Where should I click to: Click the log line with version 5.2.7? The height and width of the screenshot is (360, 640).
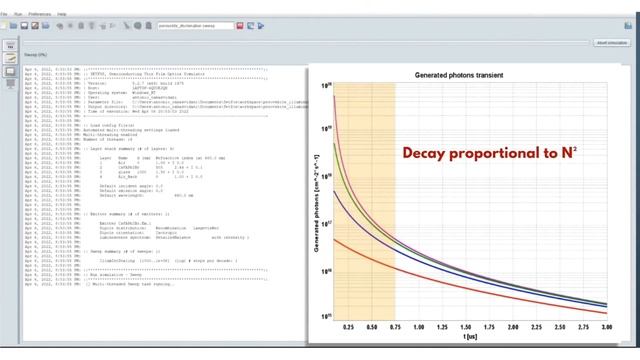[x=104, y=83]
